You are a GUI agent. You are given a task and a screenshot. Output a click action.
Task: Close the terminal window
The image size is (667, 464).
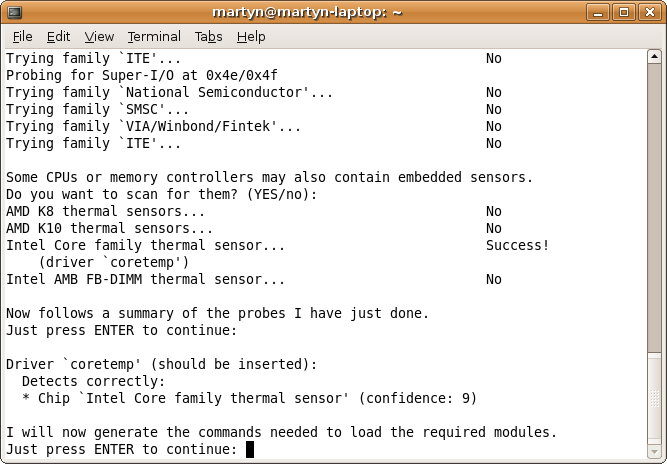[x=650, y=12]
